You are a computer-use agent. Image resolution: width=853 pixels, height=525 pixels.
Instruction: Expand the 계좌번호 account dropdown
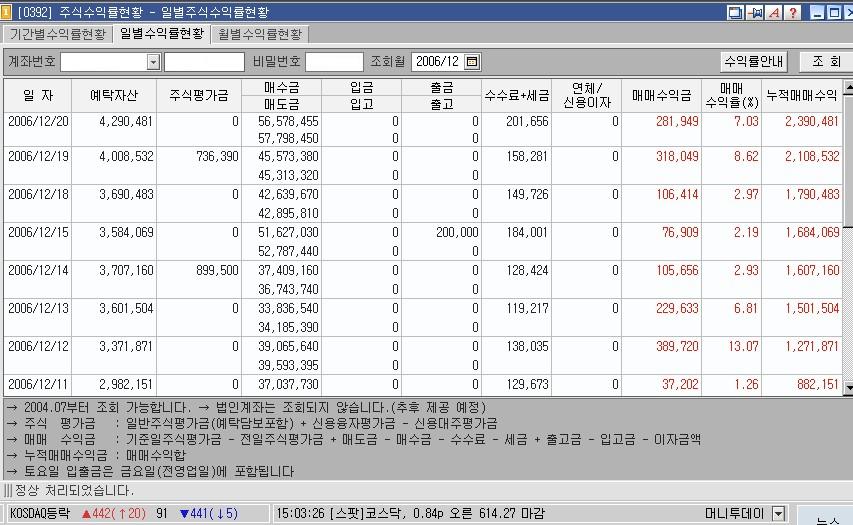[x=153, y=62]
